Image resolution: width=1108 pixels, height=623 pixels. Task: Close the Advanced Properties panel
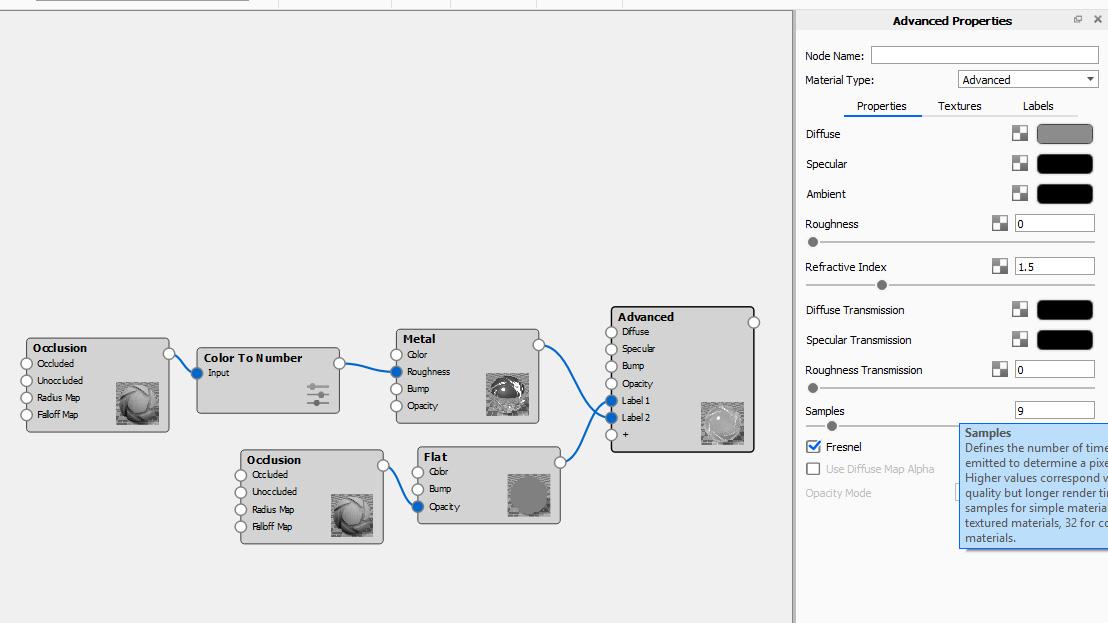(1097, 20)
